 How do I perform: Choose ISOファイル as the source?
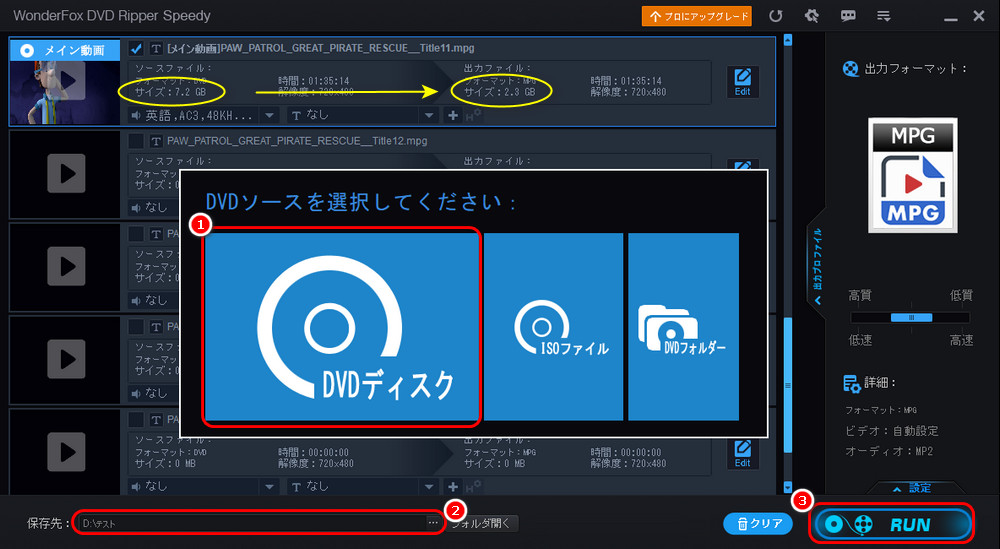[x=554, y=327]
